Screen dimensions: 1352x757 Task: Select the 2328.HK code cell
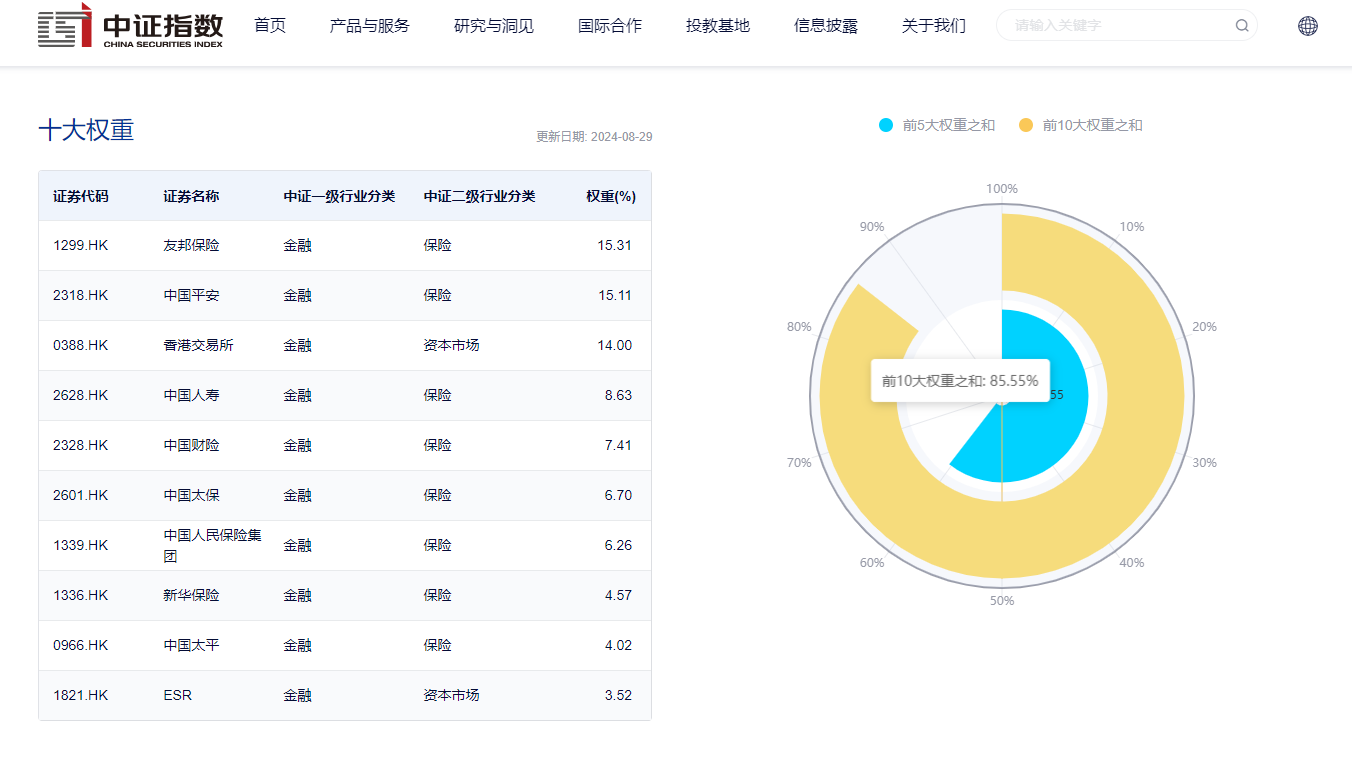pos(81,445)
